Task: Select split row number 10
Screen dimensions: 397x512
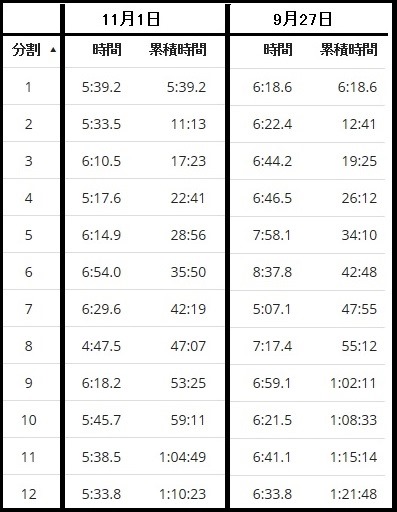Action: tap(29, 420)
